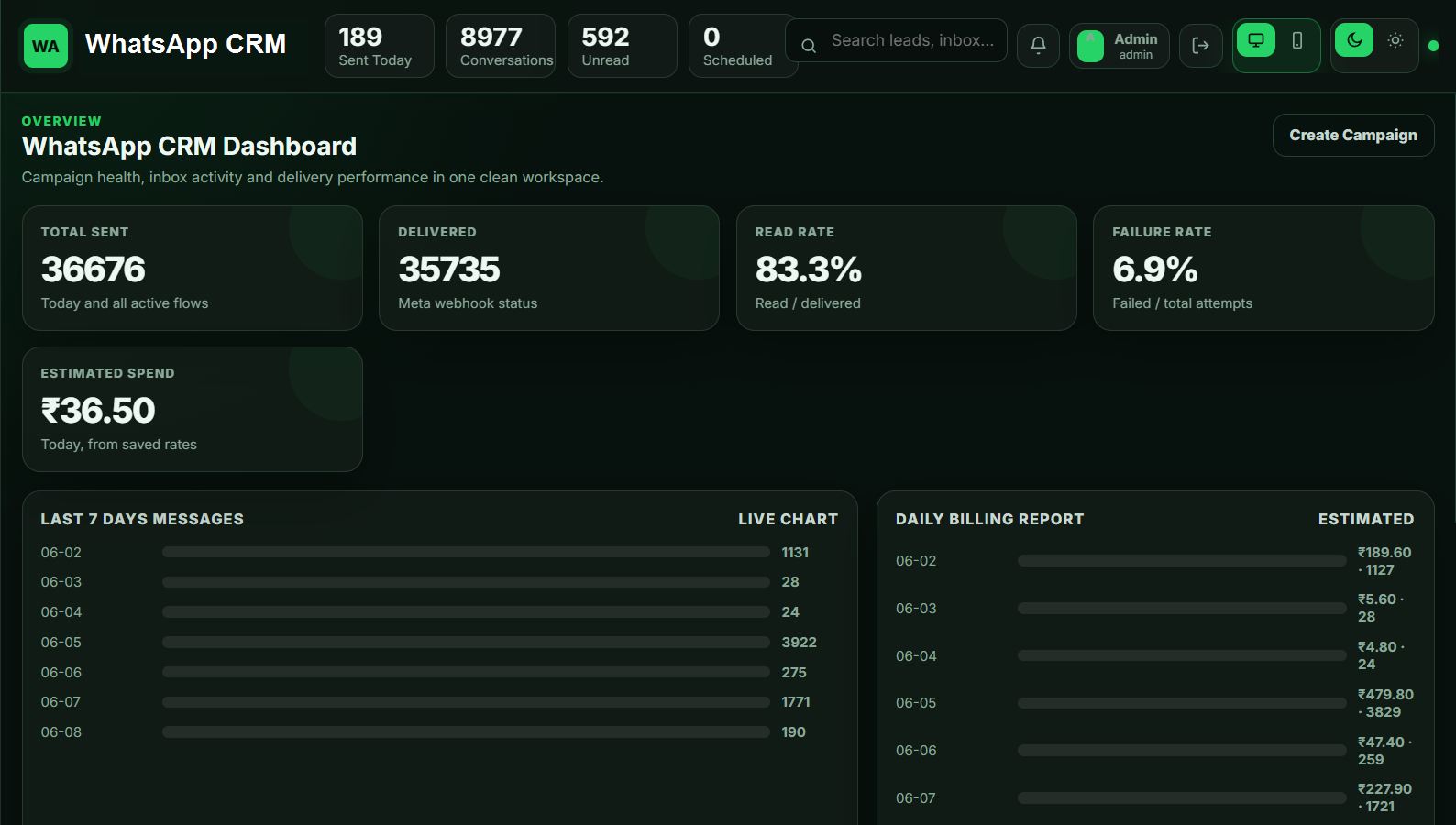Switch to mobile view mode

1297,40
